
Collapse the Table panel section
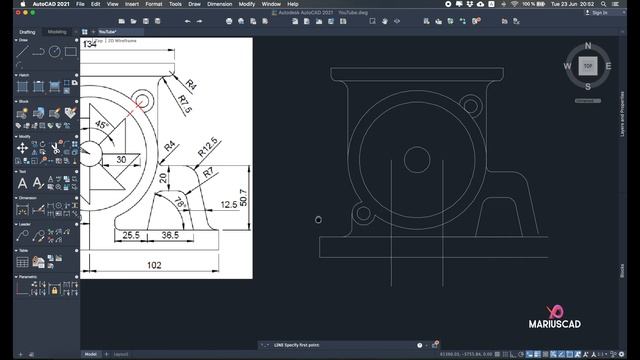click(x=16, y=250)
